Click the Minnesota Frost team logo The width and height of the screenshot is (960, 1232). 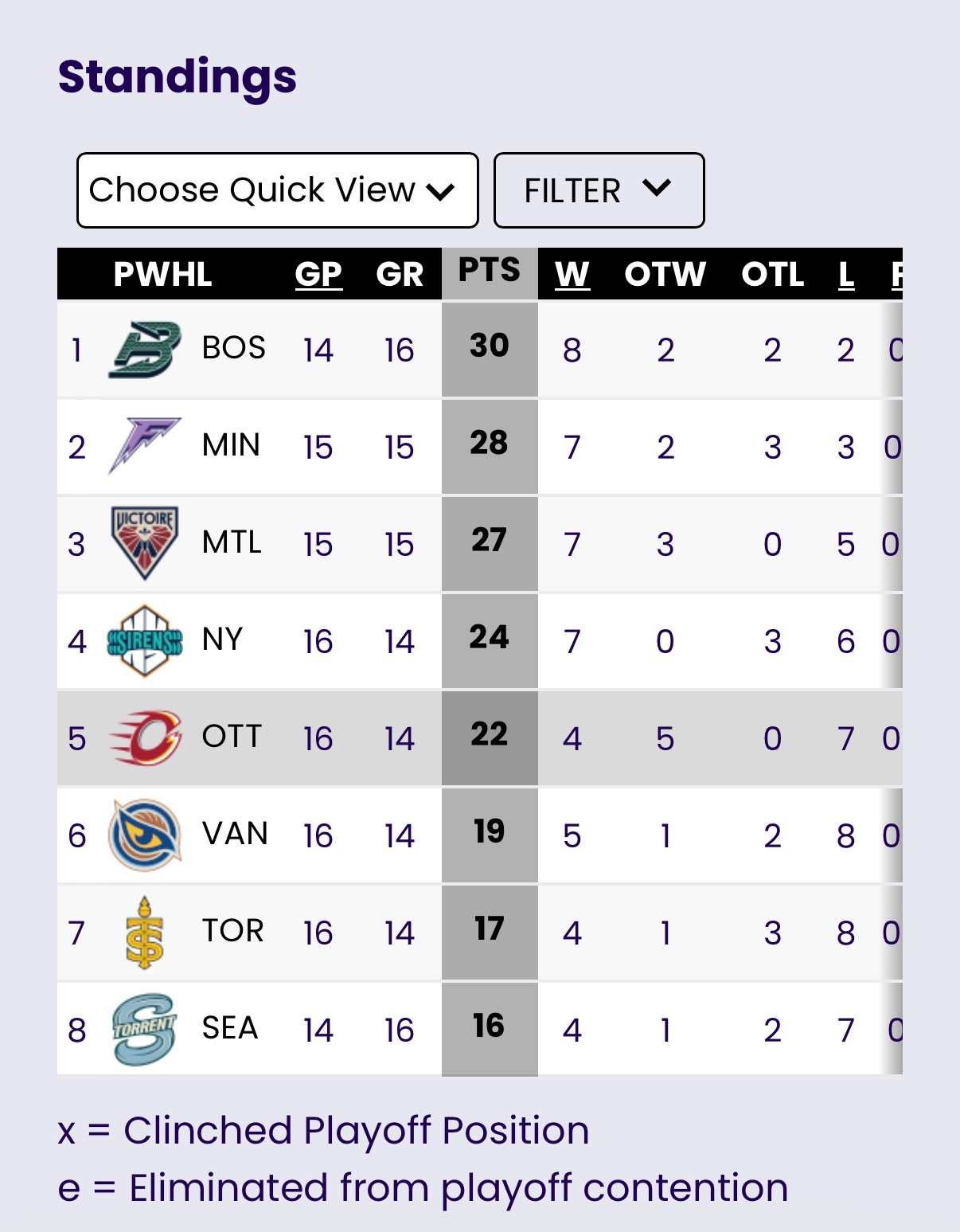tap(144, 446)
